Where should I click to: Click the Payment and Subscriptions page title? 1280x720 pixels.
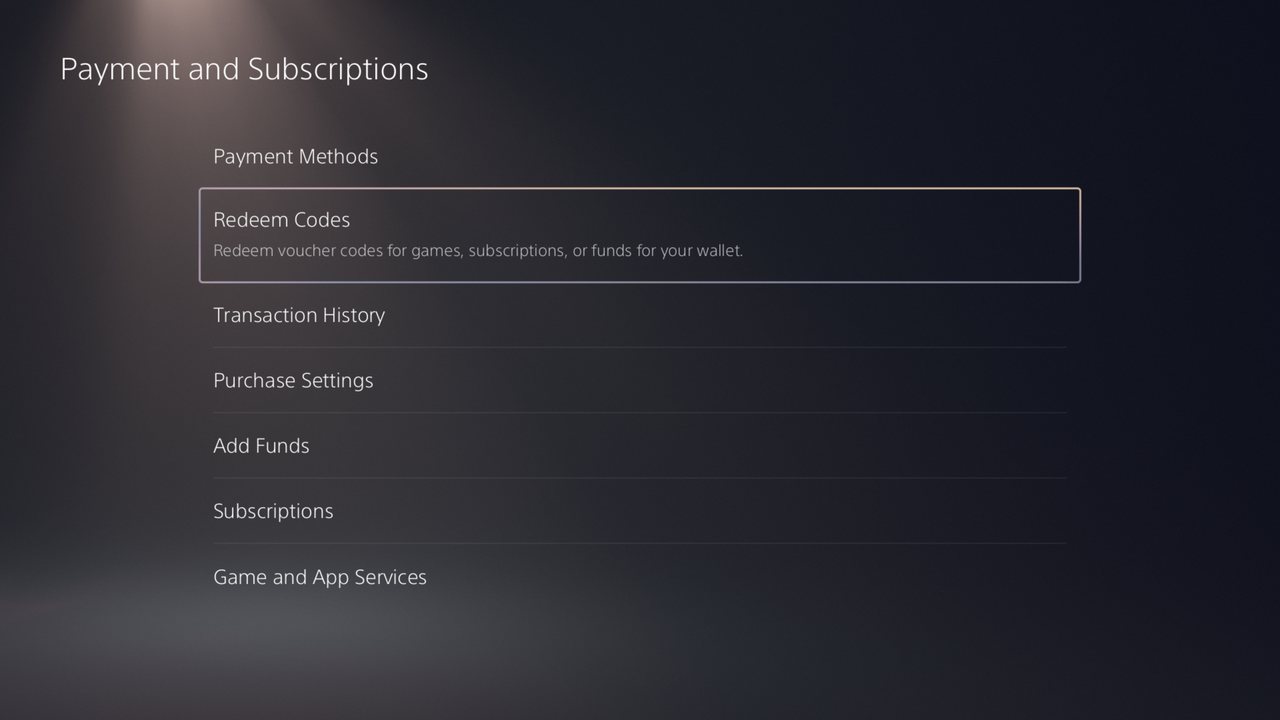pos(244,69)
